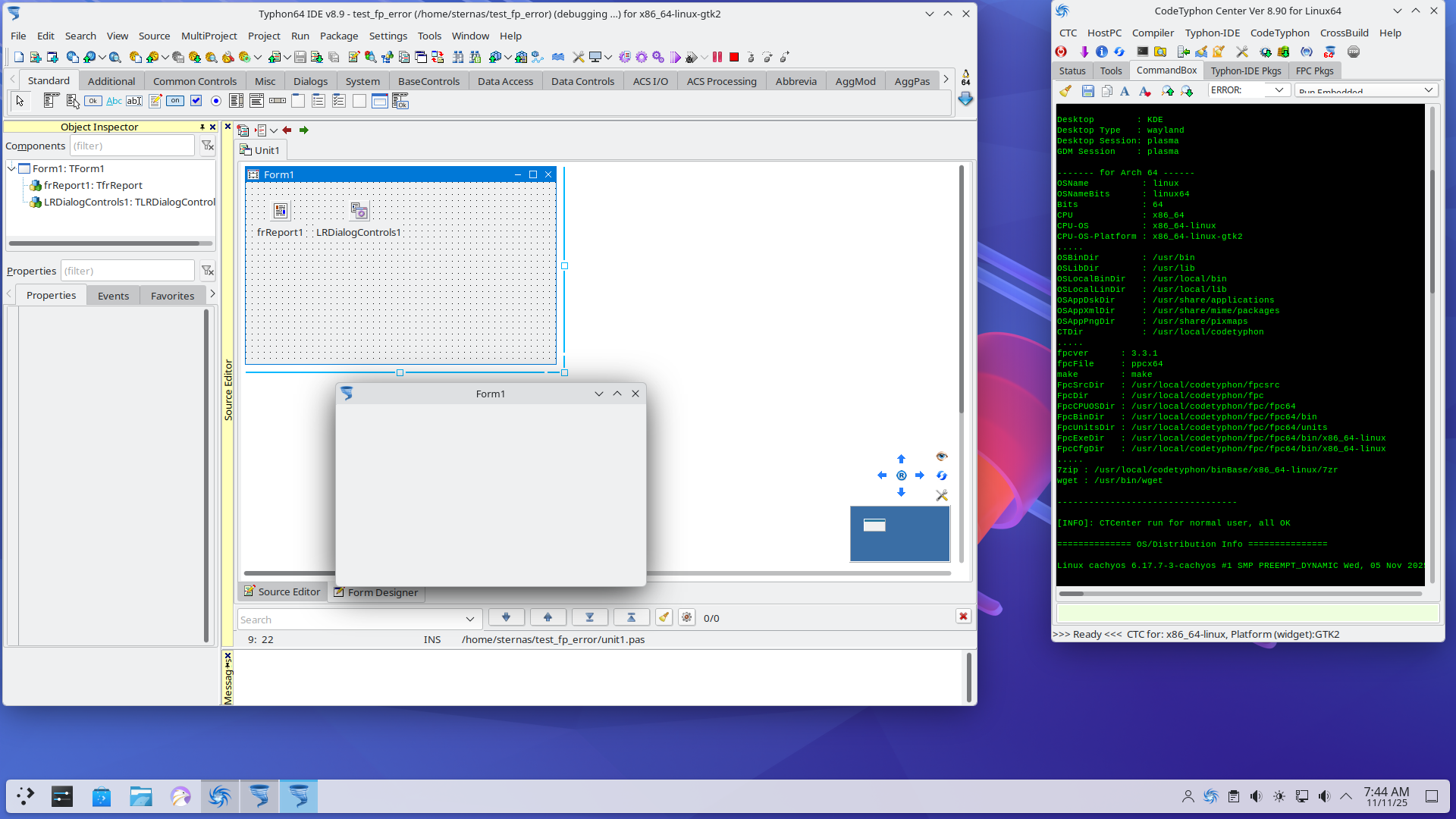Select the TCheckBox component in palette
Screen dimensions: 1456x819
click(x=196, y=101)
